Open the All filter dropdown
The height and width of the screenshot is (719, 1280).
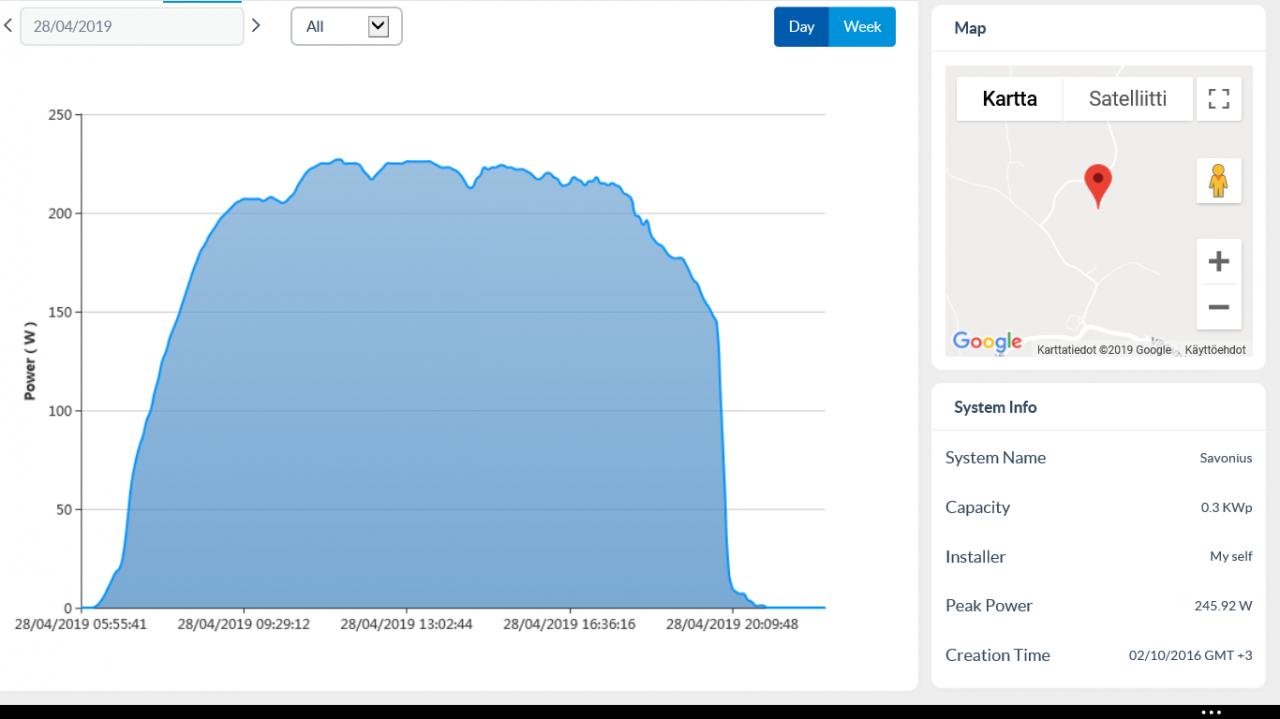pyautogui.click(x=346, y=27)
